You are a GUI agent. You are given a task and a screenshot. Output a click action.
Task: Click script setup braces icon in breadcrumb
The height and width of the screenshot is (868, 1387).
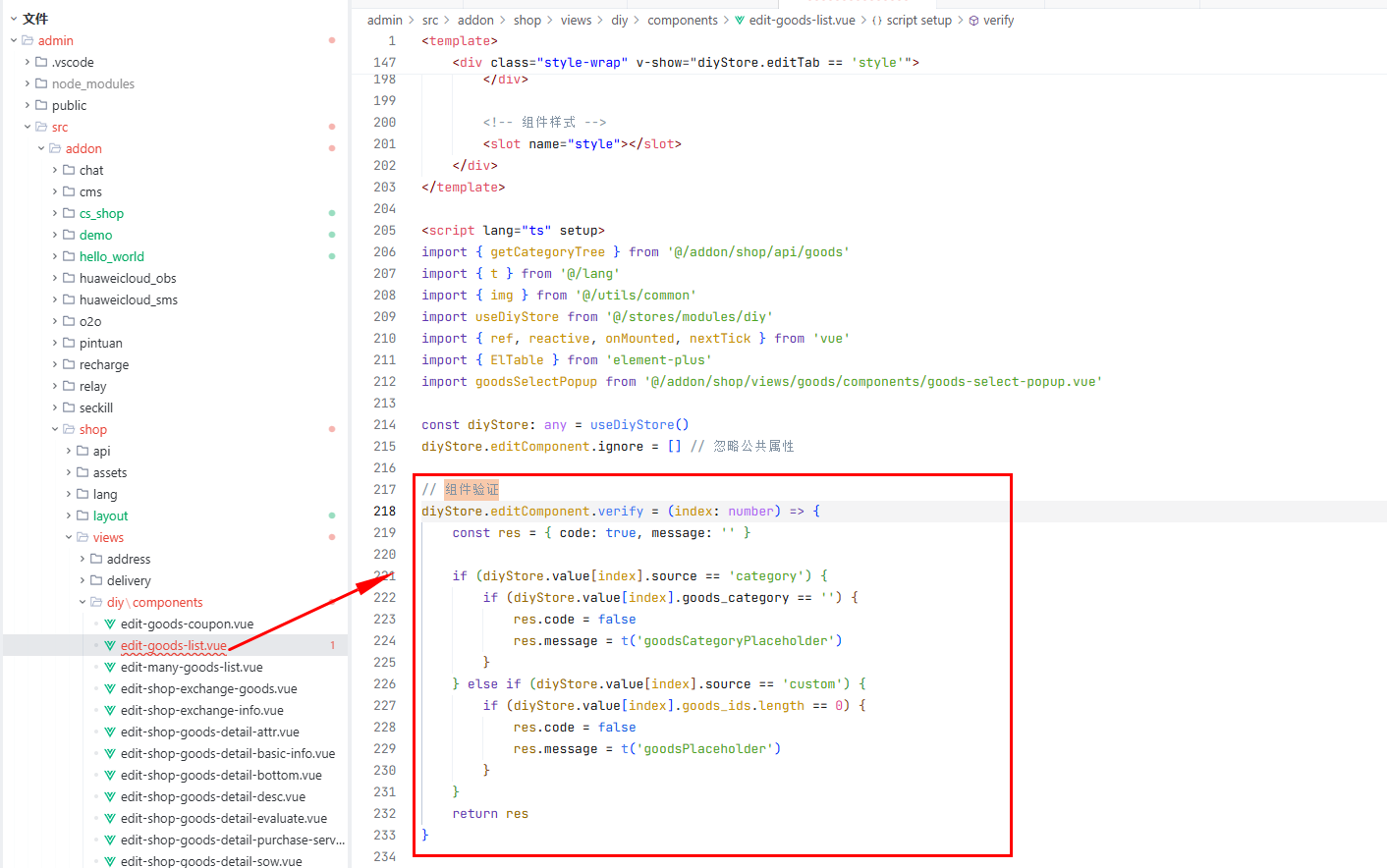tap(877, 21)
